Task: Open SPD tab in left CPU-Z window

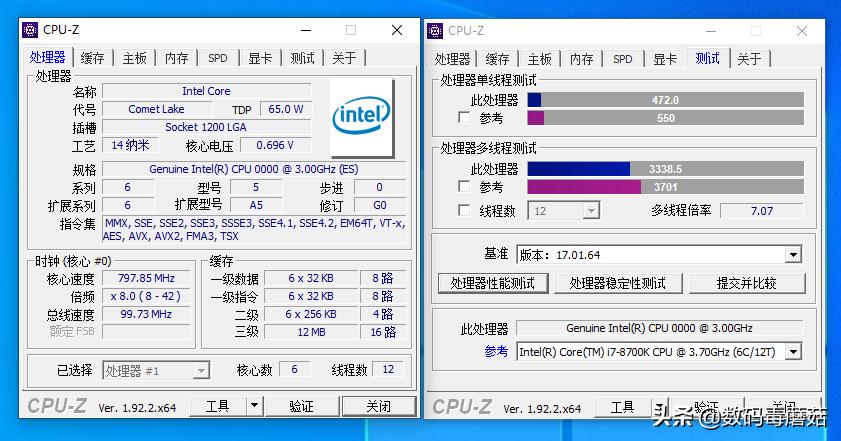Action: pos(218,58)
